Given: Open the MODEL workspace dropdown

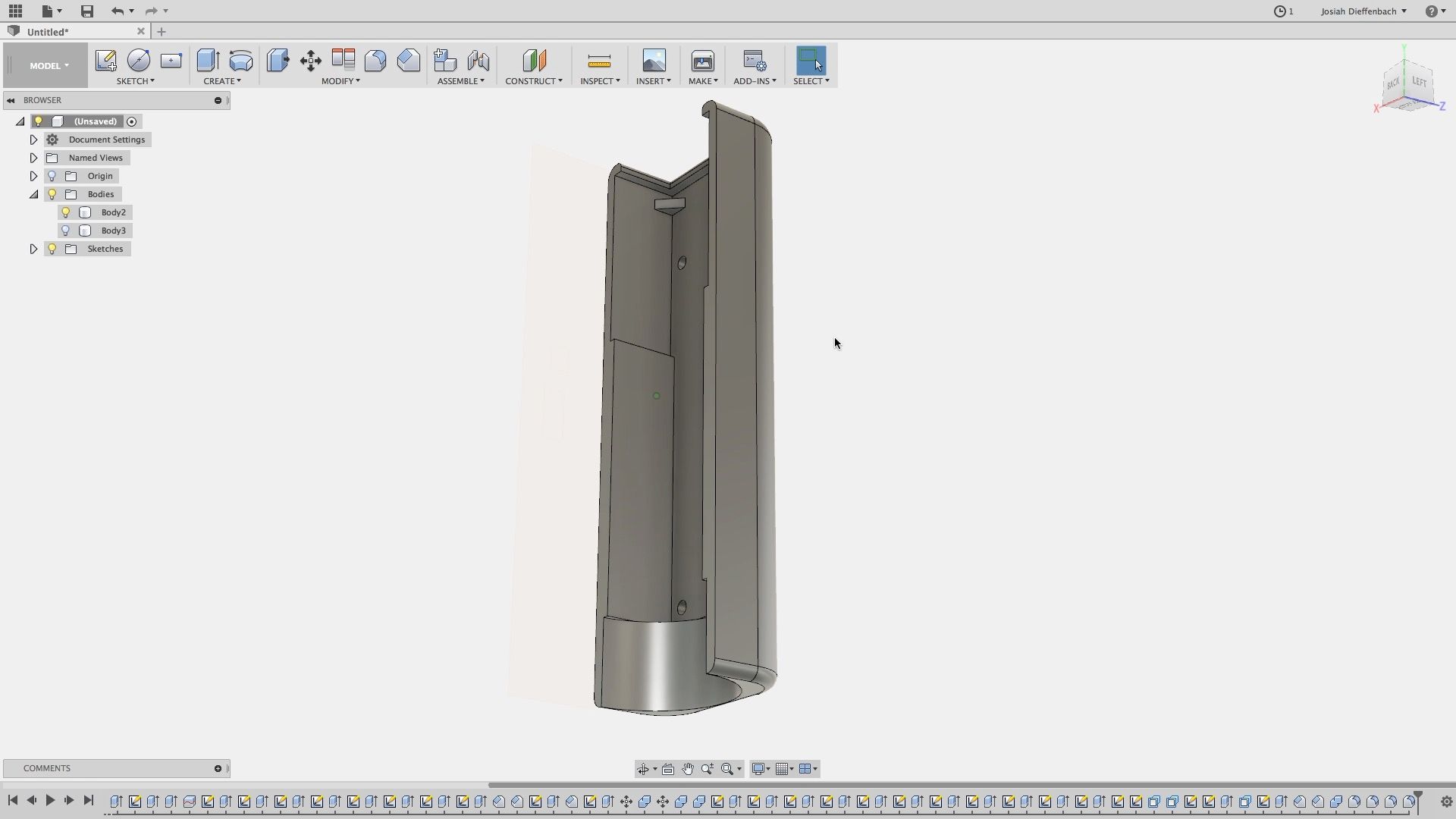Looking at the screenshot, I should 49,65.
